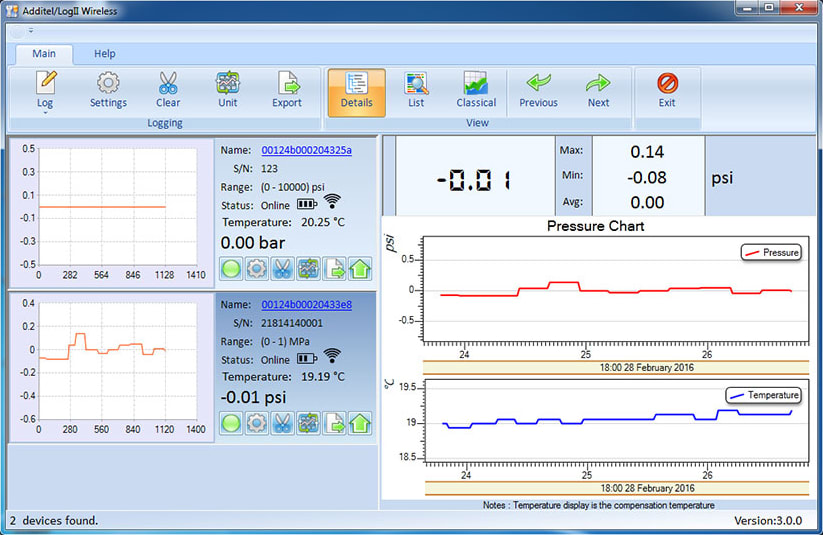Export data icon for device S/N 123

tap(334, 269)
